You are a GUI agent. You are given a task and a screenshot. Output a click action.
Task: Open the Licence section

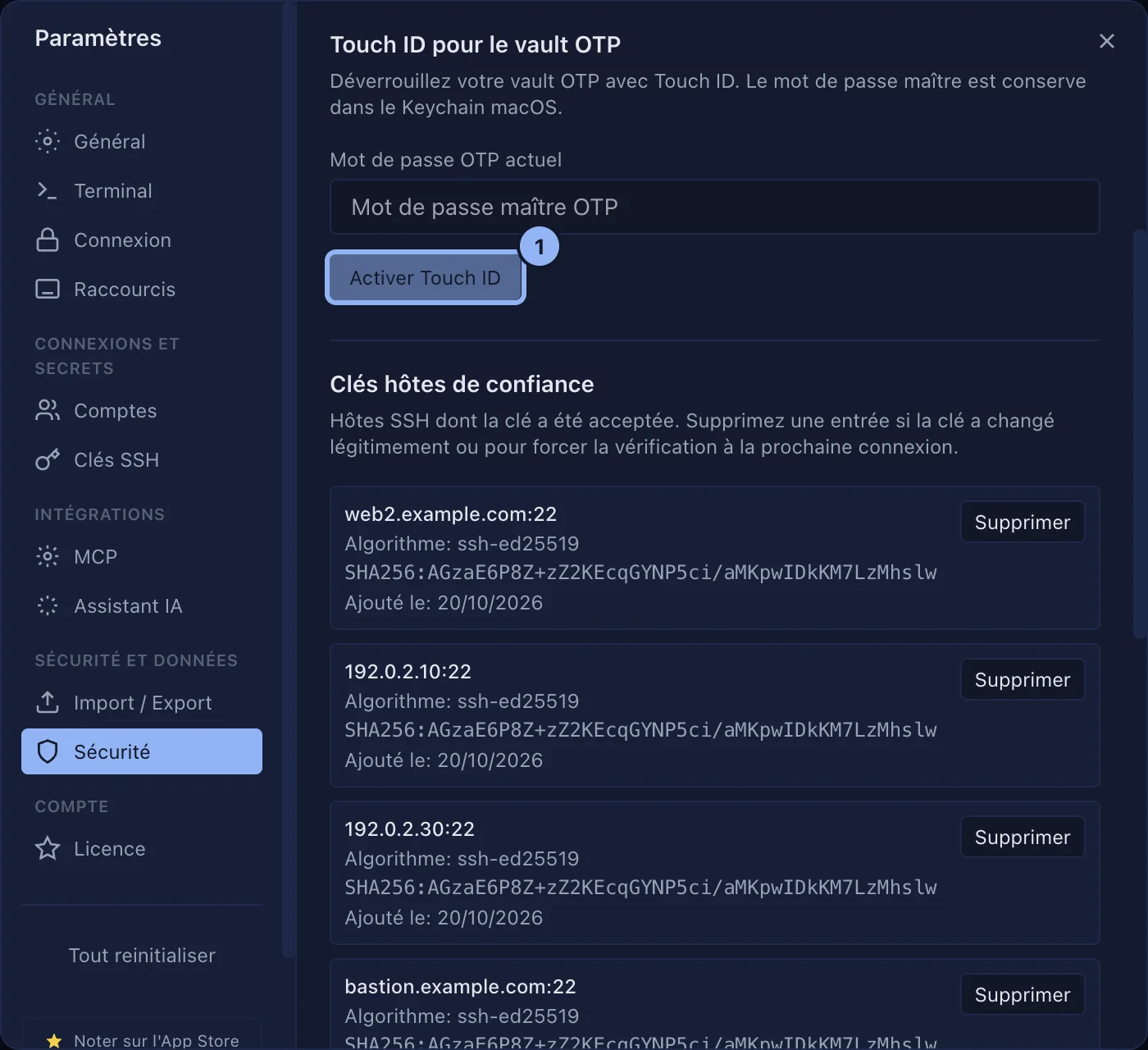click(x=142, y=848)
